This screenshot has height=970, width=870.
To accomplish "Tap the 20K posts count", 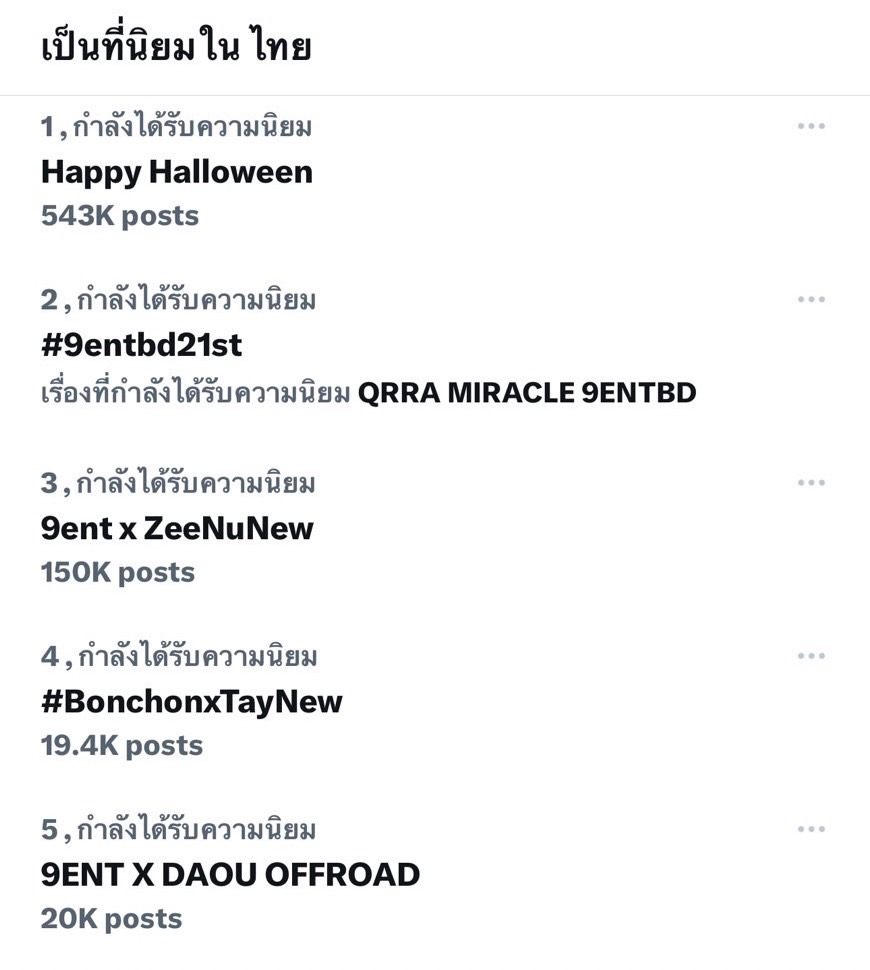I will pos(111,918).
